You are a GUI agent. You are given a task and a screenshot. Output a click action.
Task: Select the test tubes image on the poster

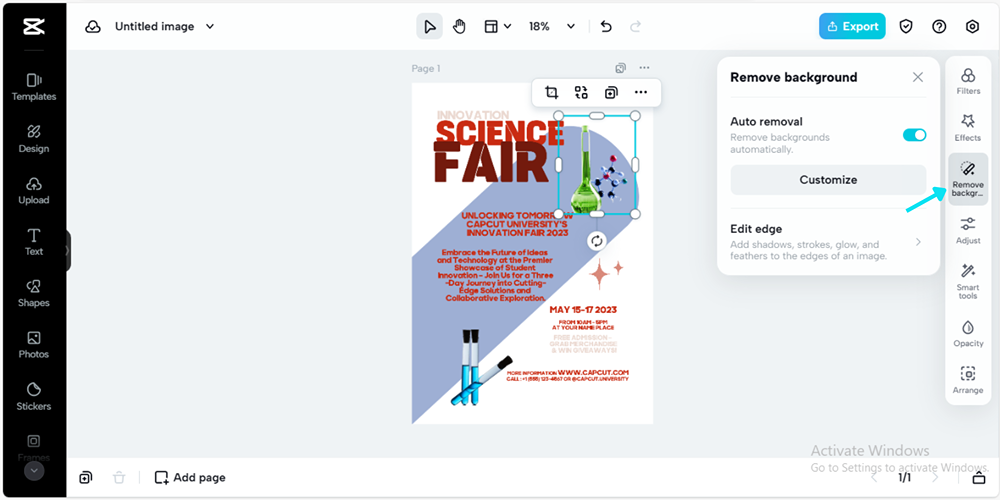[x=480, y=367]
